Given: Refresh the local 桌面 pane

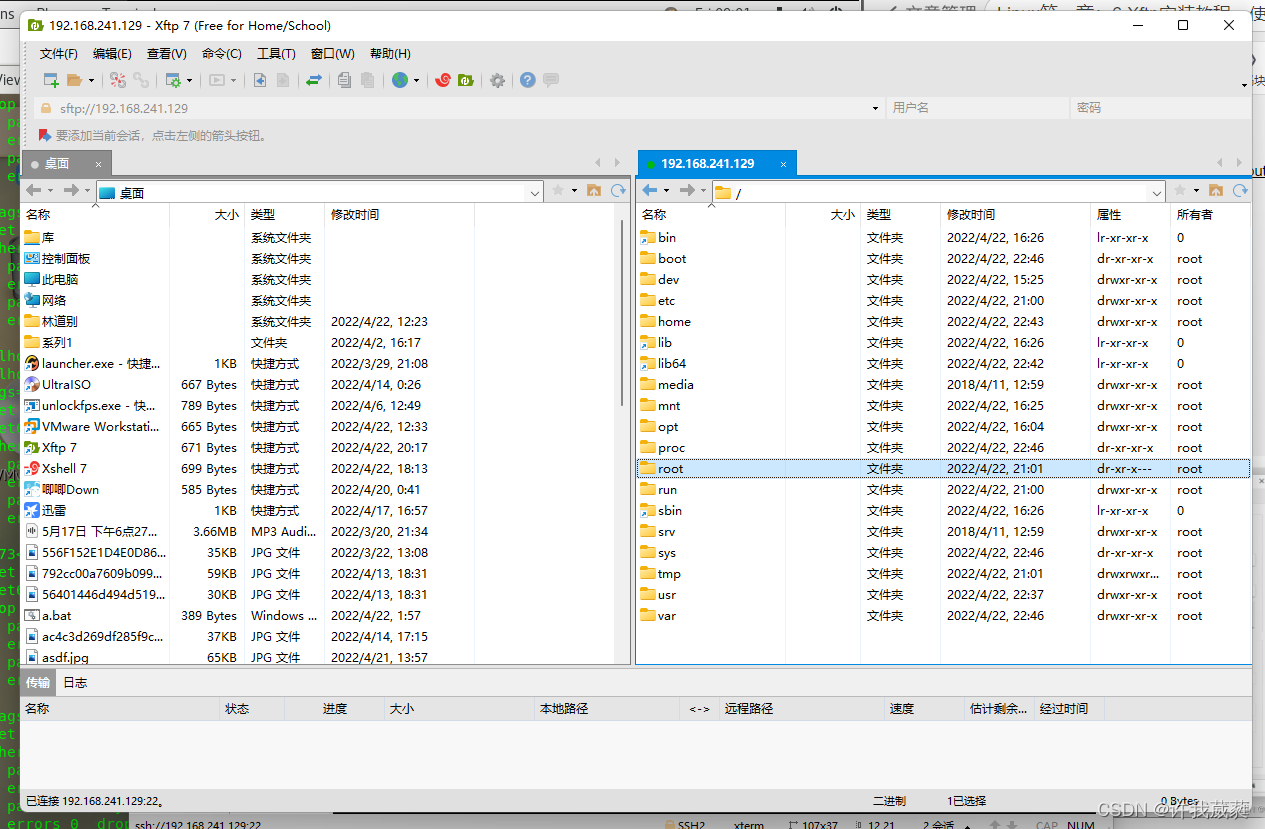Looking at the screenshot, I should [618, 190].
